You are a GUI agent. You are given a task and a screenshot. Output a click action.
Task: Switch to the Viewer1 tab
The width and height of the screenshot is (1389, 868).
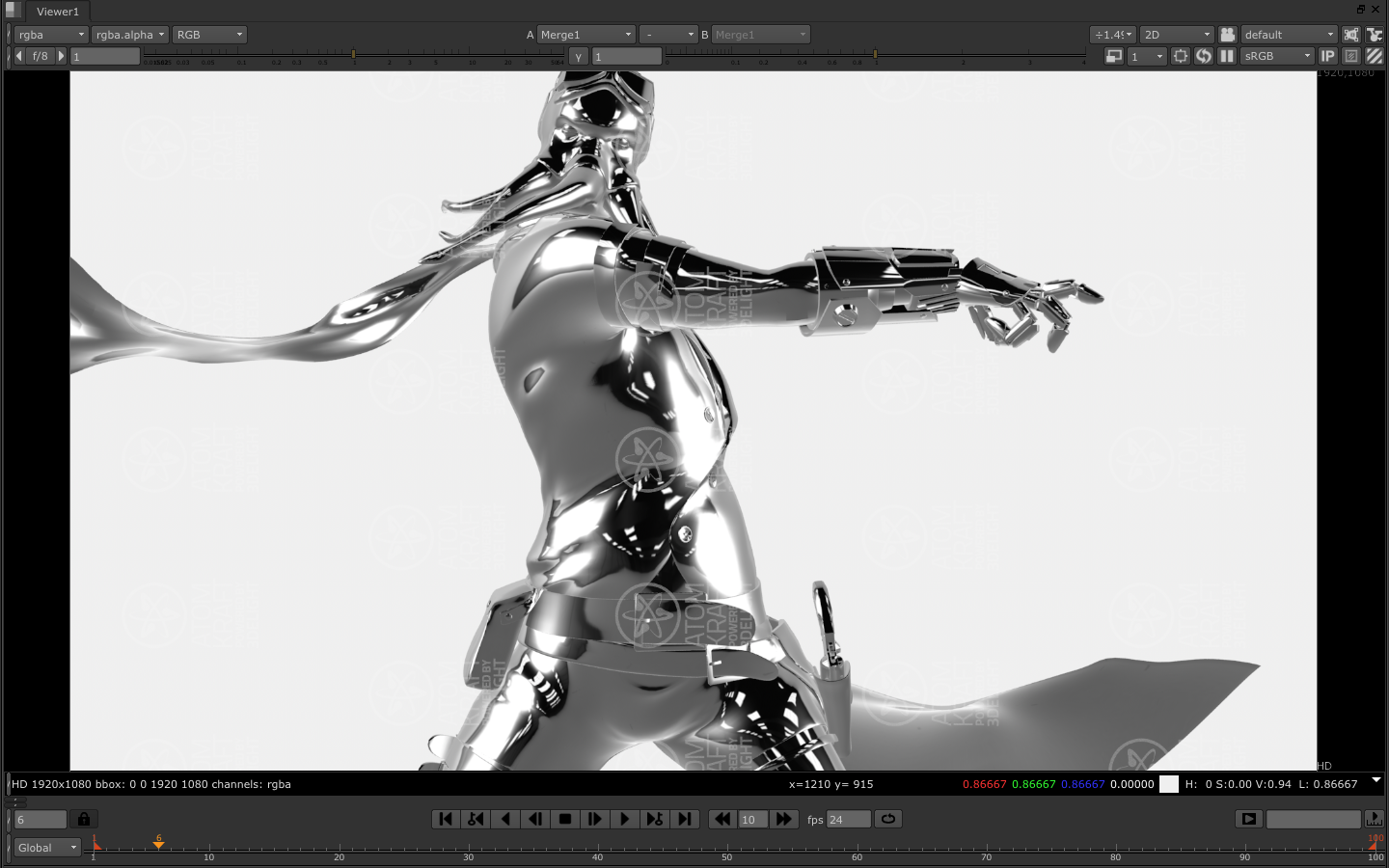pyautogui.click(x=57, y=12)
